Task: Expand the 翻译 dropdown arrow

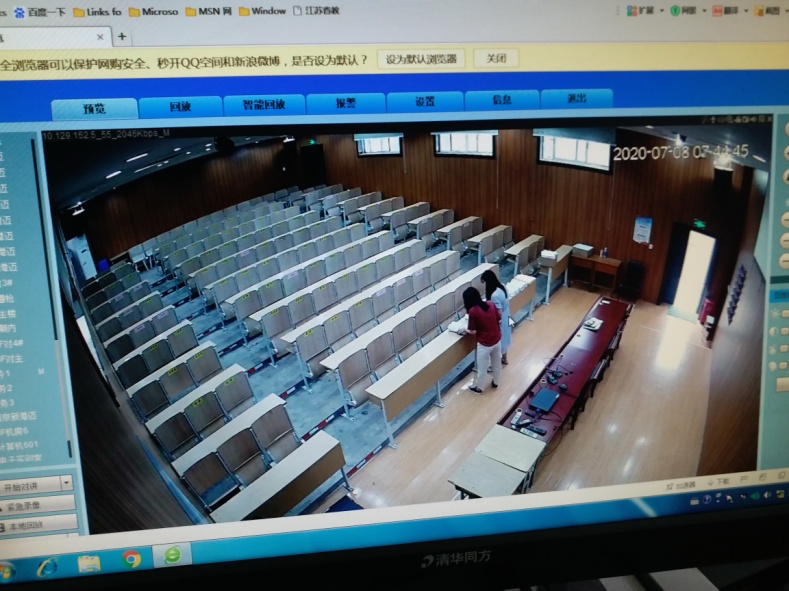Action: (x=747, y=11)
